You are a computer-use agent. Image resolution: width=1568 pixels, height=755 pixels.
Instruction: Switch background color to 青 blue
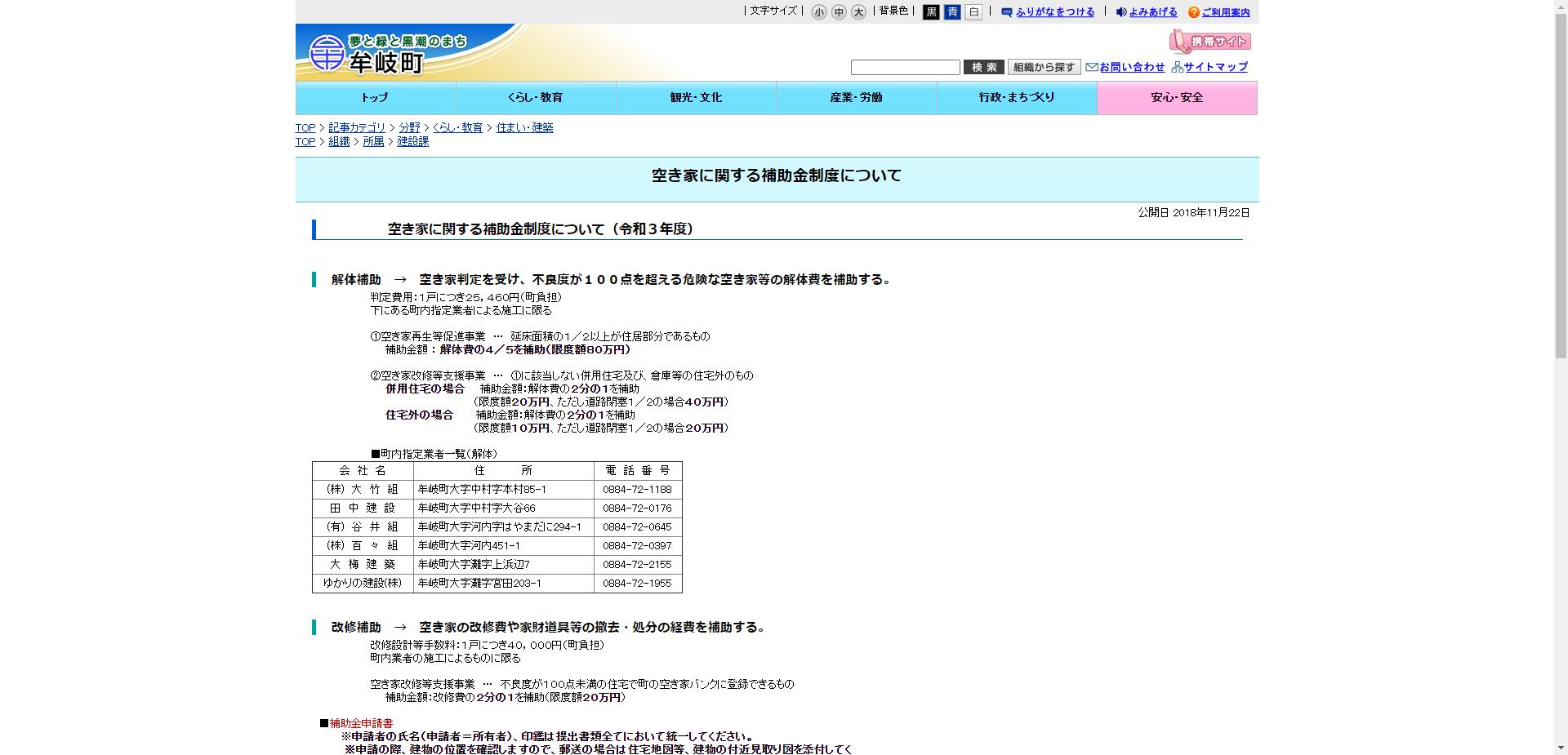click(952, 12)
